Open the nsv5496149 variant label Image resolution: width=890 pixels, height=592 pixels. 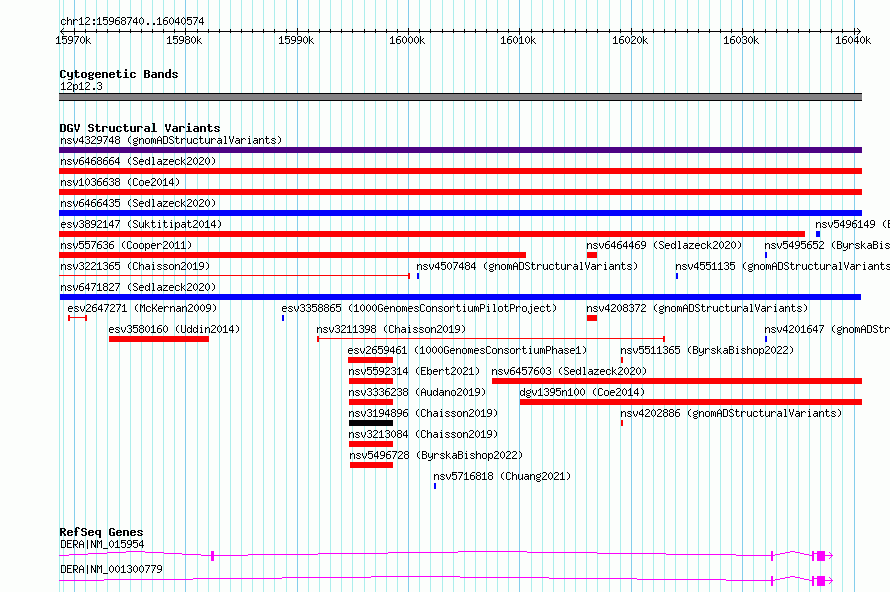click(853, 224)
